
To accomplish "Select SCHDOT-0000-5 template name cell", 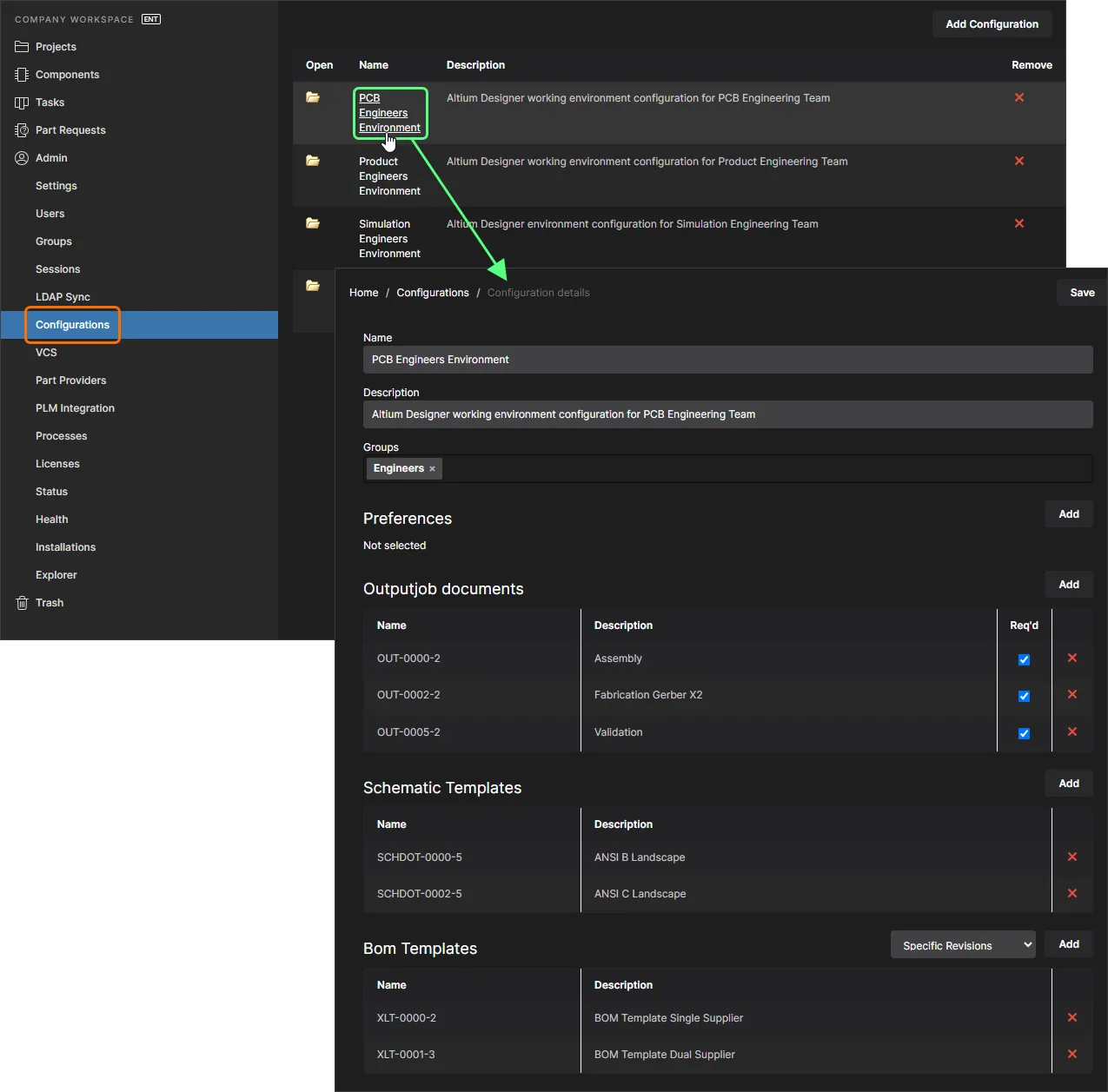I will coord(420,857).
